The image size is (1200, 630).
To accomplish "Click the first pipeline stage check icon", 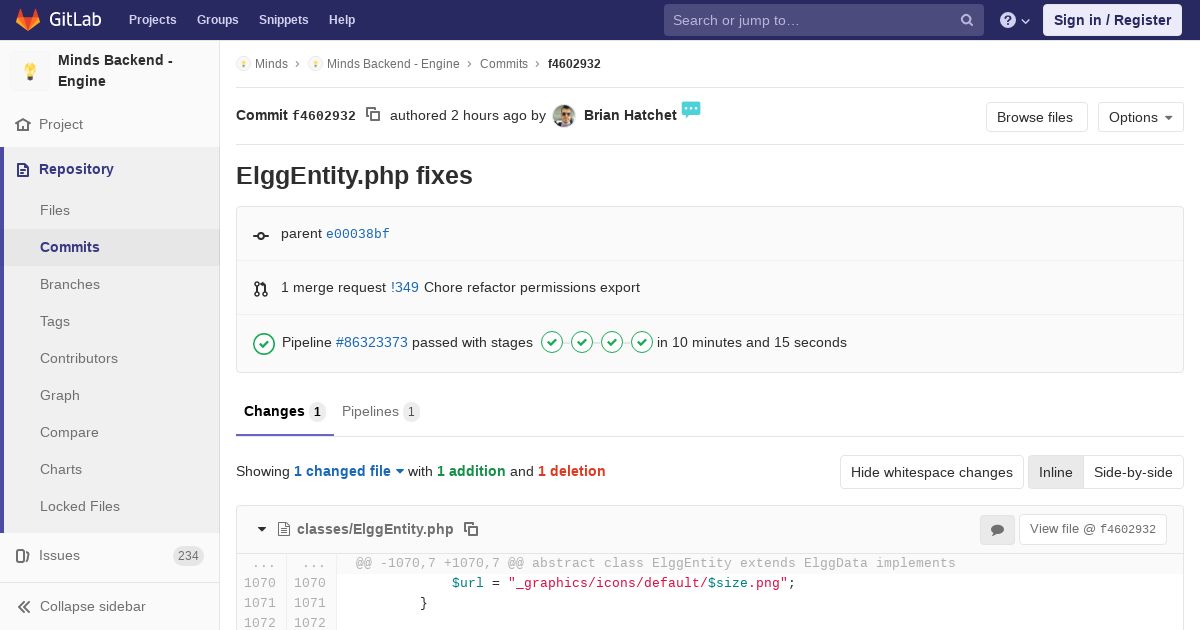I will pos(552,342).
